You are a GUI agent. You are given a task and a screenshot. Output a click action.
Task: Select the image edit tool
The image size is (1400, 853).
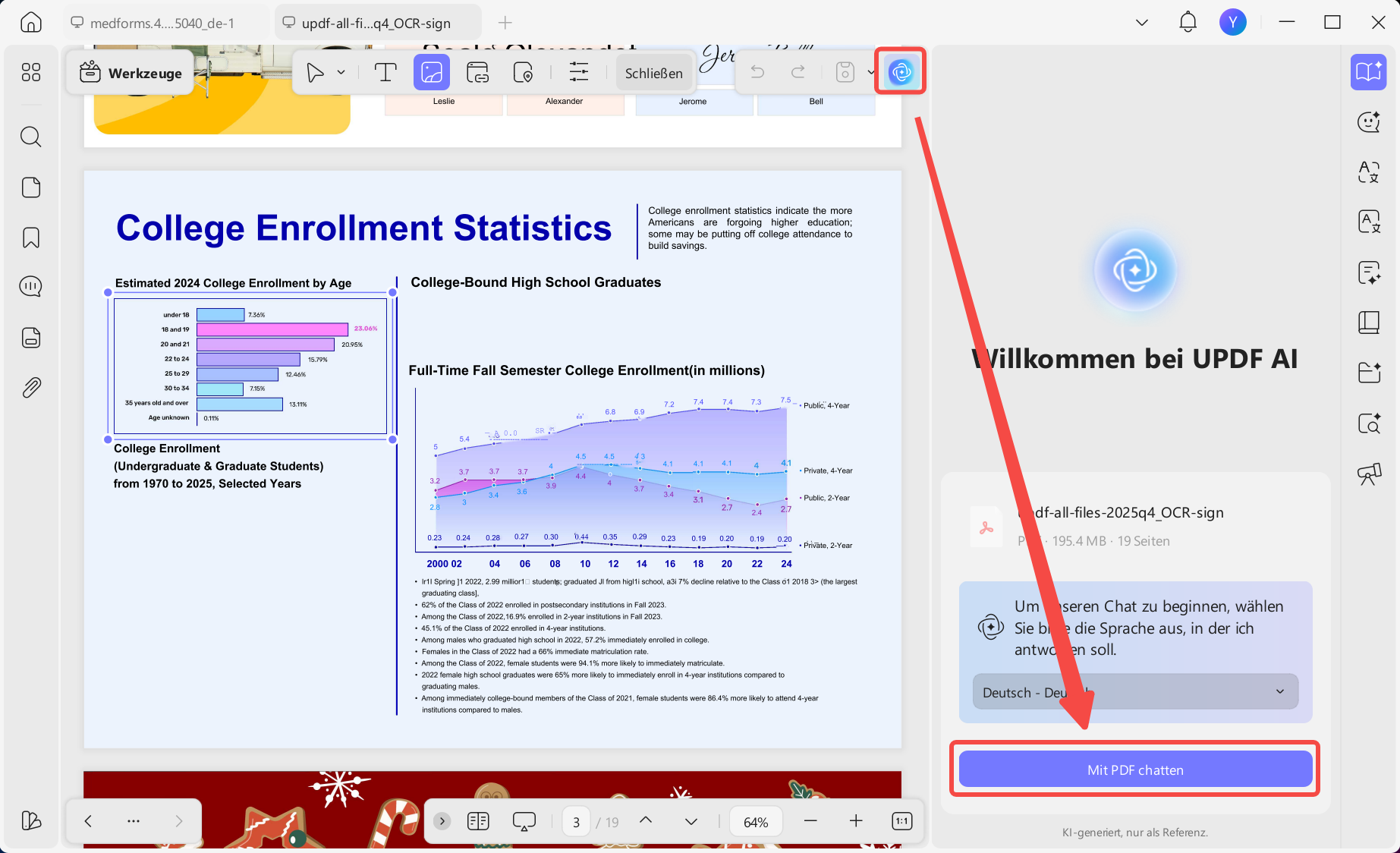coord(432,73)
